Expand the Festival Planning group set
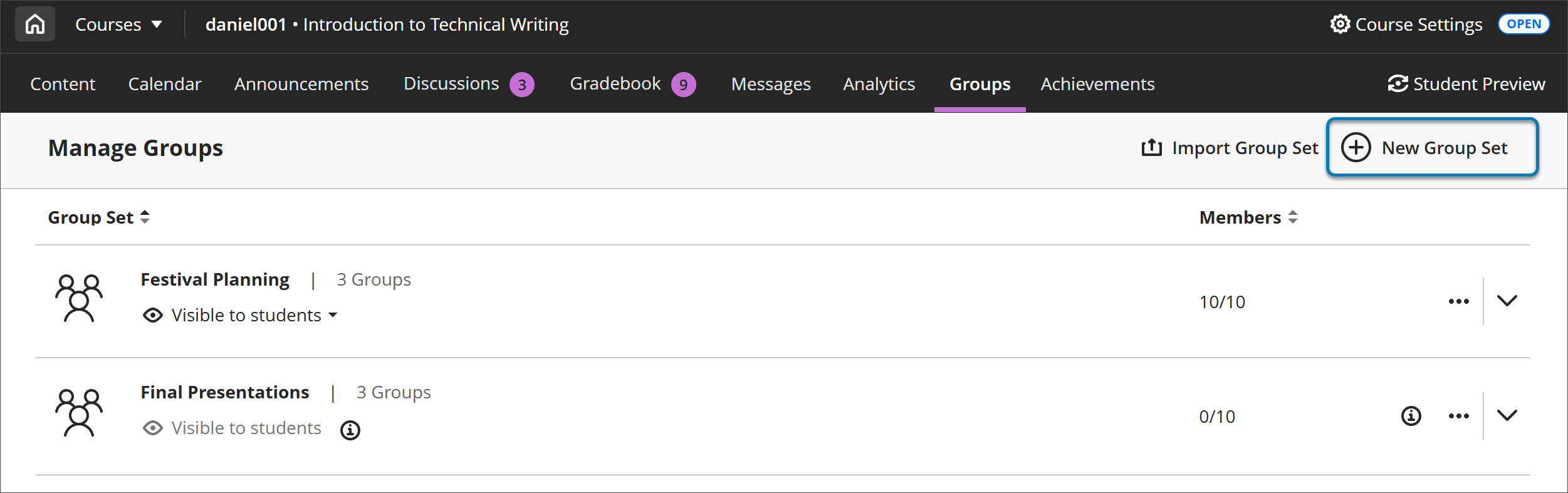 [1507, 301]
